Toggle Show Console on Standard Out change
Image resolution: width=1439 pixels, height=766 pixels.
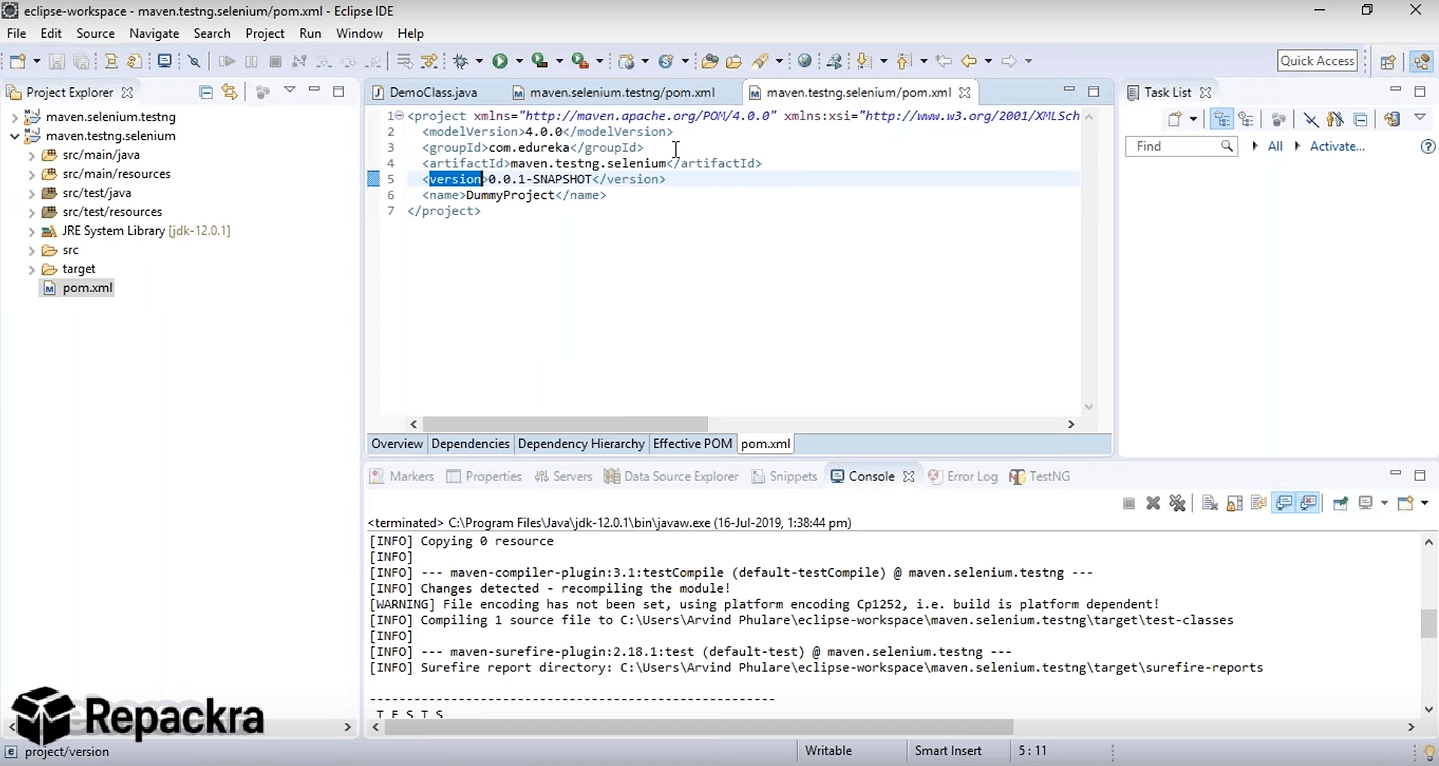coord(1284,503)
